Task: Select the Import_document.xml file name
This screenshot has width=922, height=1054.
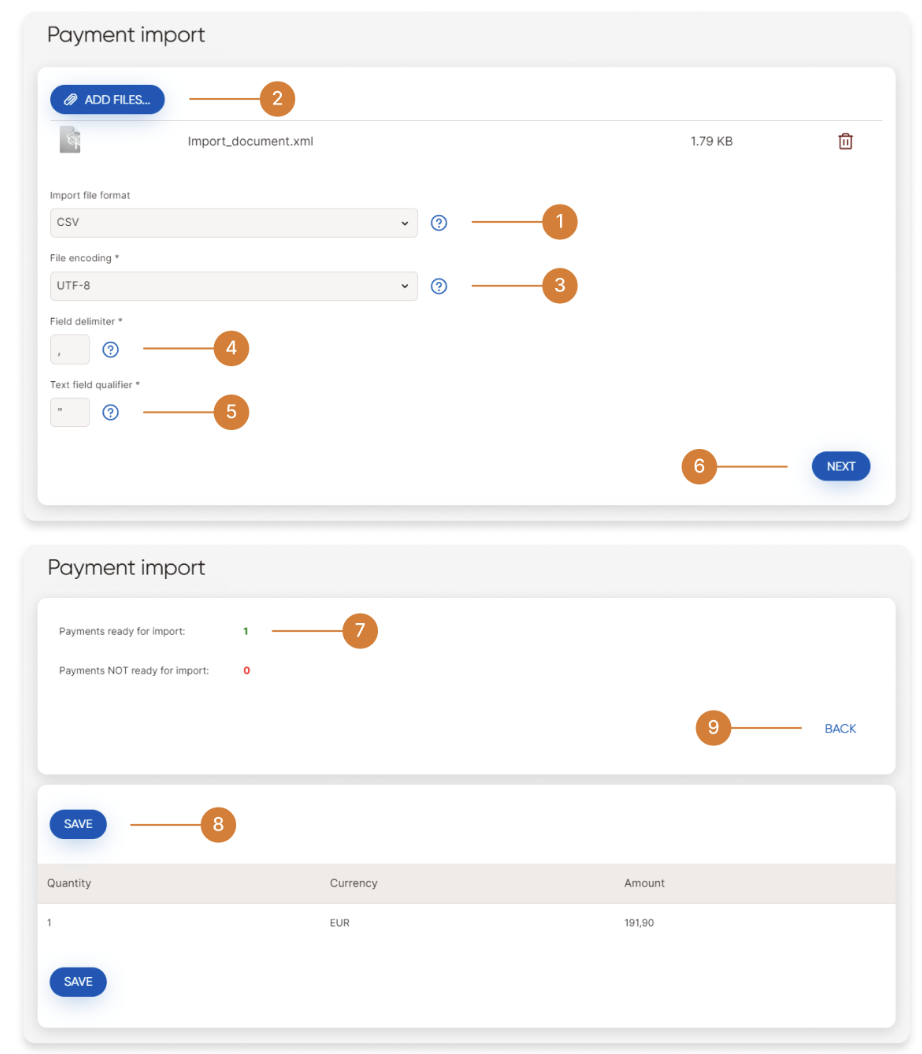Action: point(250,142)
